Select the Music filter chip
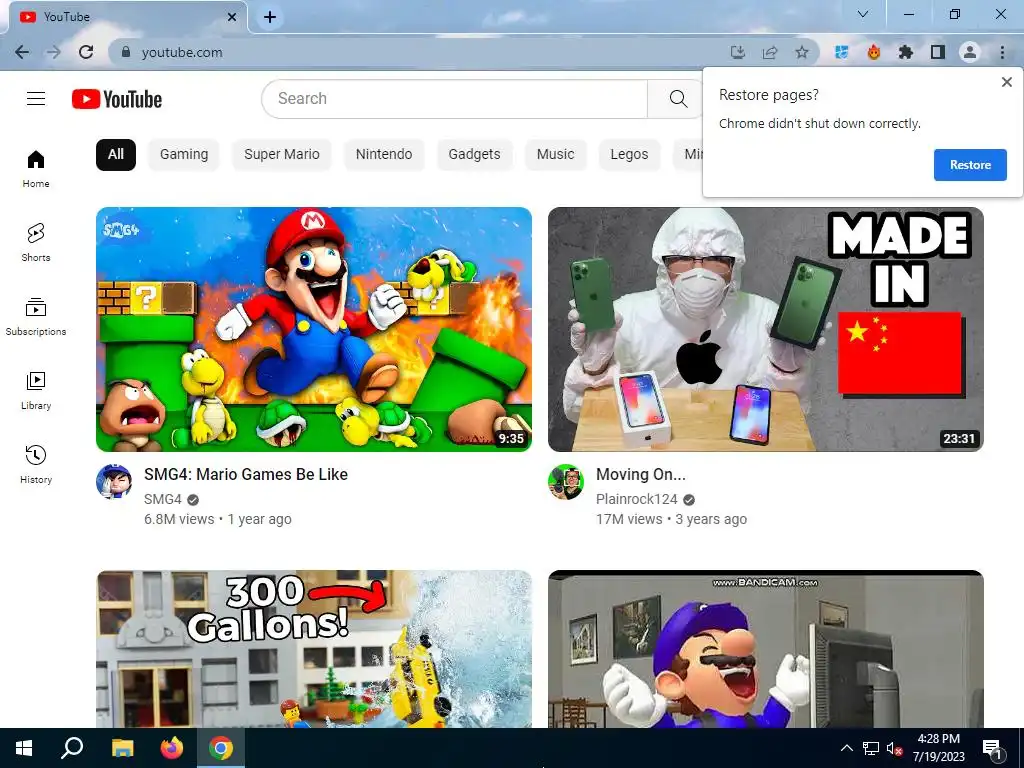Screen dimensions: 1024x768 (555, 155)
